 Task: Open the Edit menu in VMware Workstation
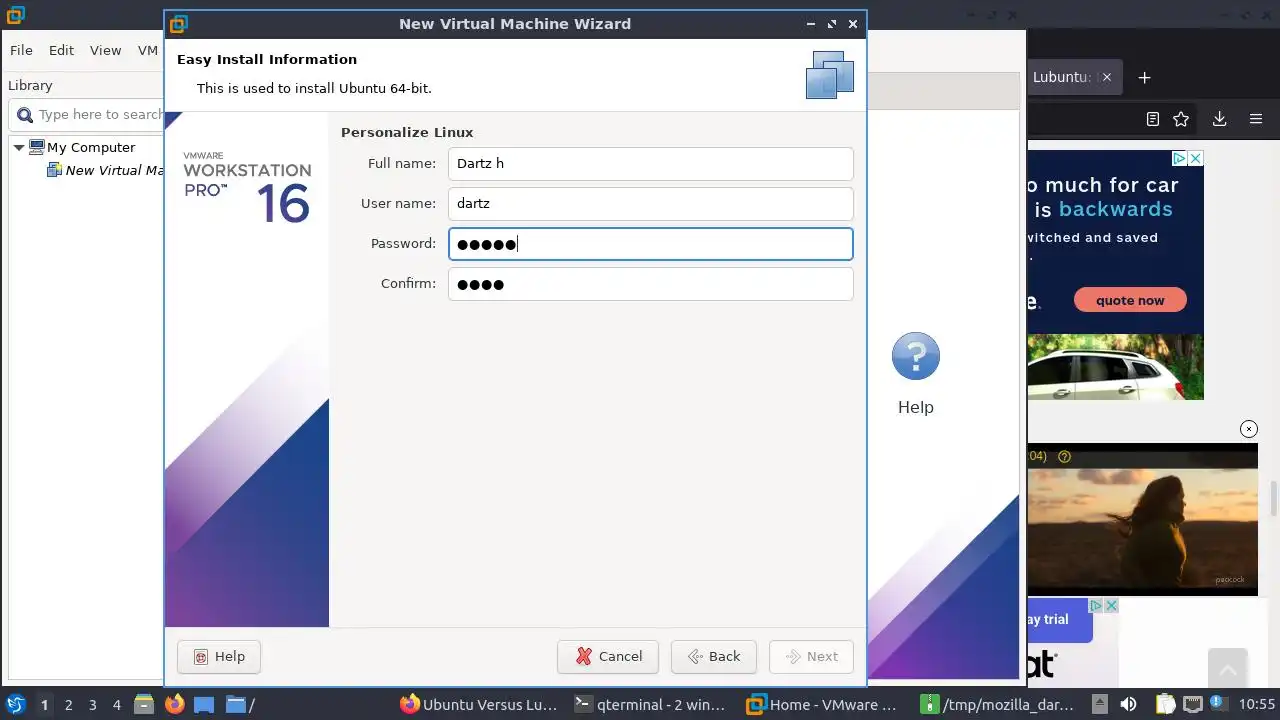pyautogui.click(x=61, y=50)
